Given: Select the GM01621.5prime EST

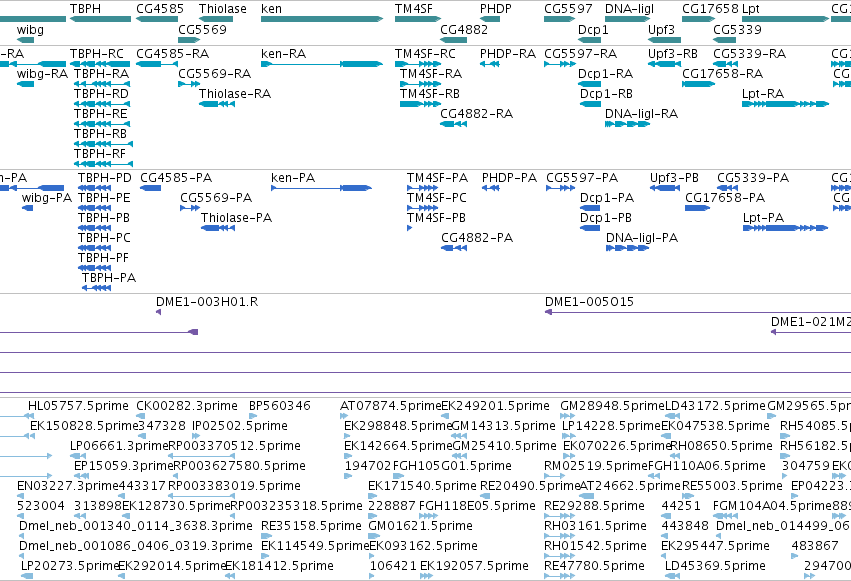Looking at the screenshot, I should [374, 535].
